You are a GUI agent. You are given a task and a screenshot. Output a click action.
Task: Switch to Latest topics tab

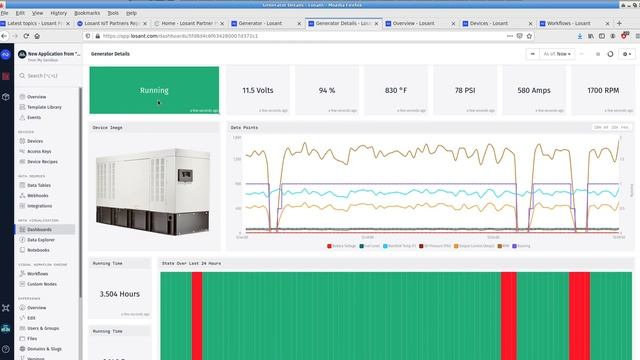(35, 24)
